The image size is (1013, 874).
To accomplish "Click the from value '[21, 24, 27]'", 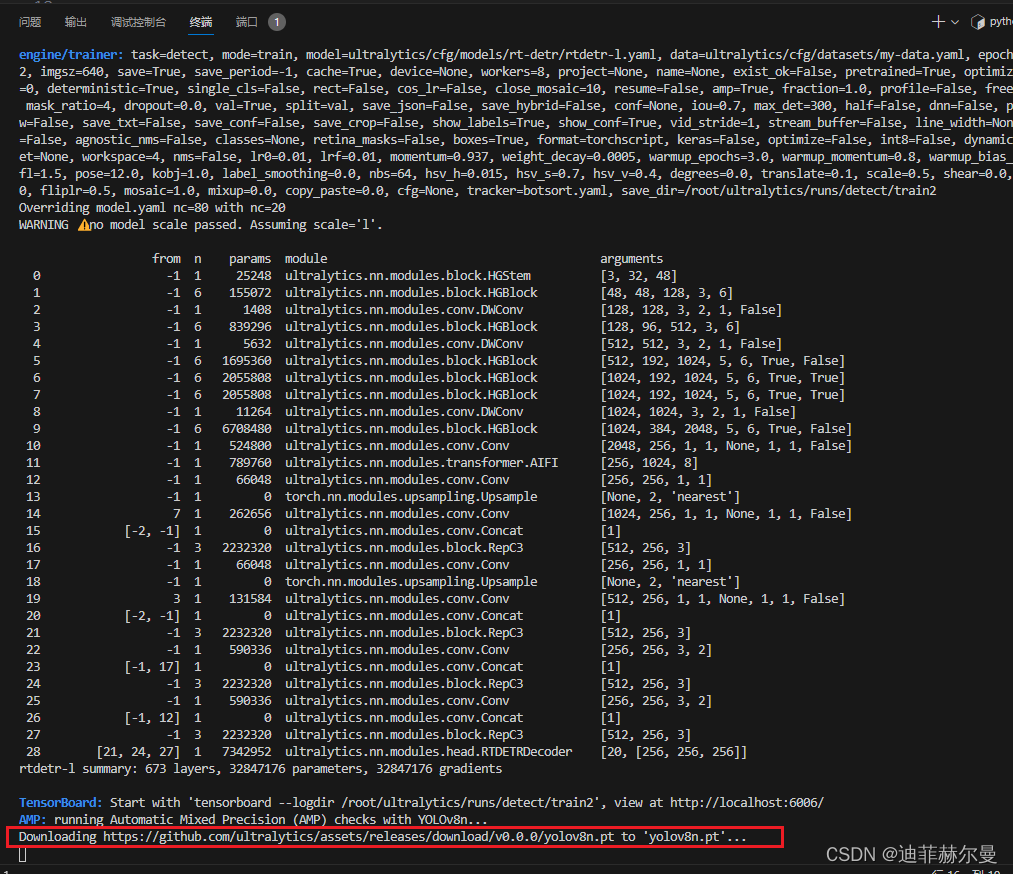I will [x=138, y=751].
